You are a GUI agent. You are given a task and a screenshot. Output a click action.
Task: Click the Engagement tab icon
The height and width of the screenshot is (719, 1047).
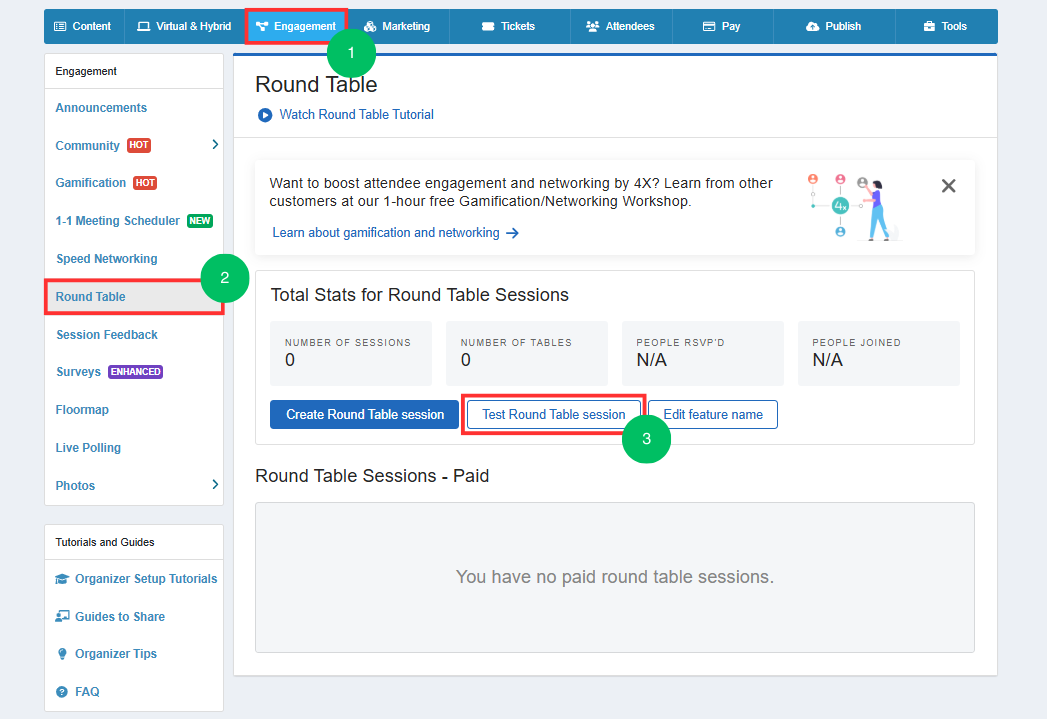point(262,27)
